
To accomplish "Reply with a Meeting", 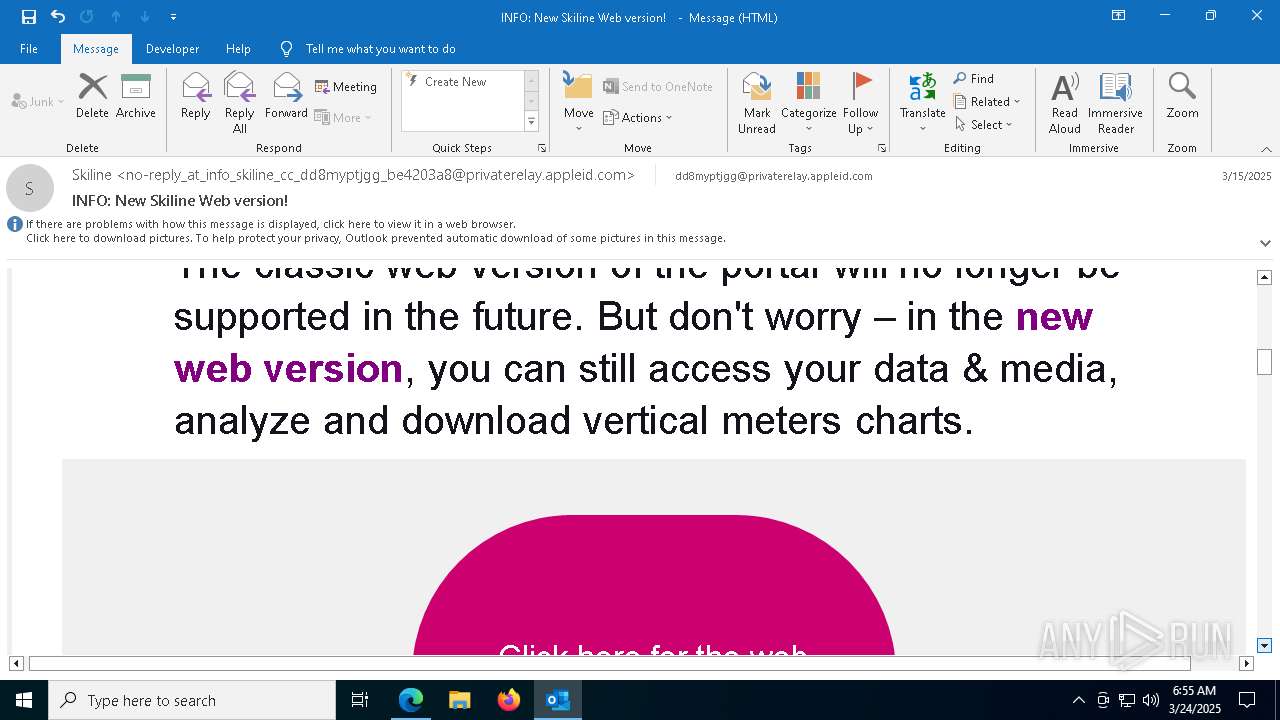I will click(346, 87).
